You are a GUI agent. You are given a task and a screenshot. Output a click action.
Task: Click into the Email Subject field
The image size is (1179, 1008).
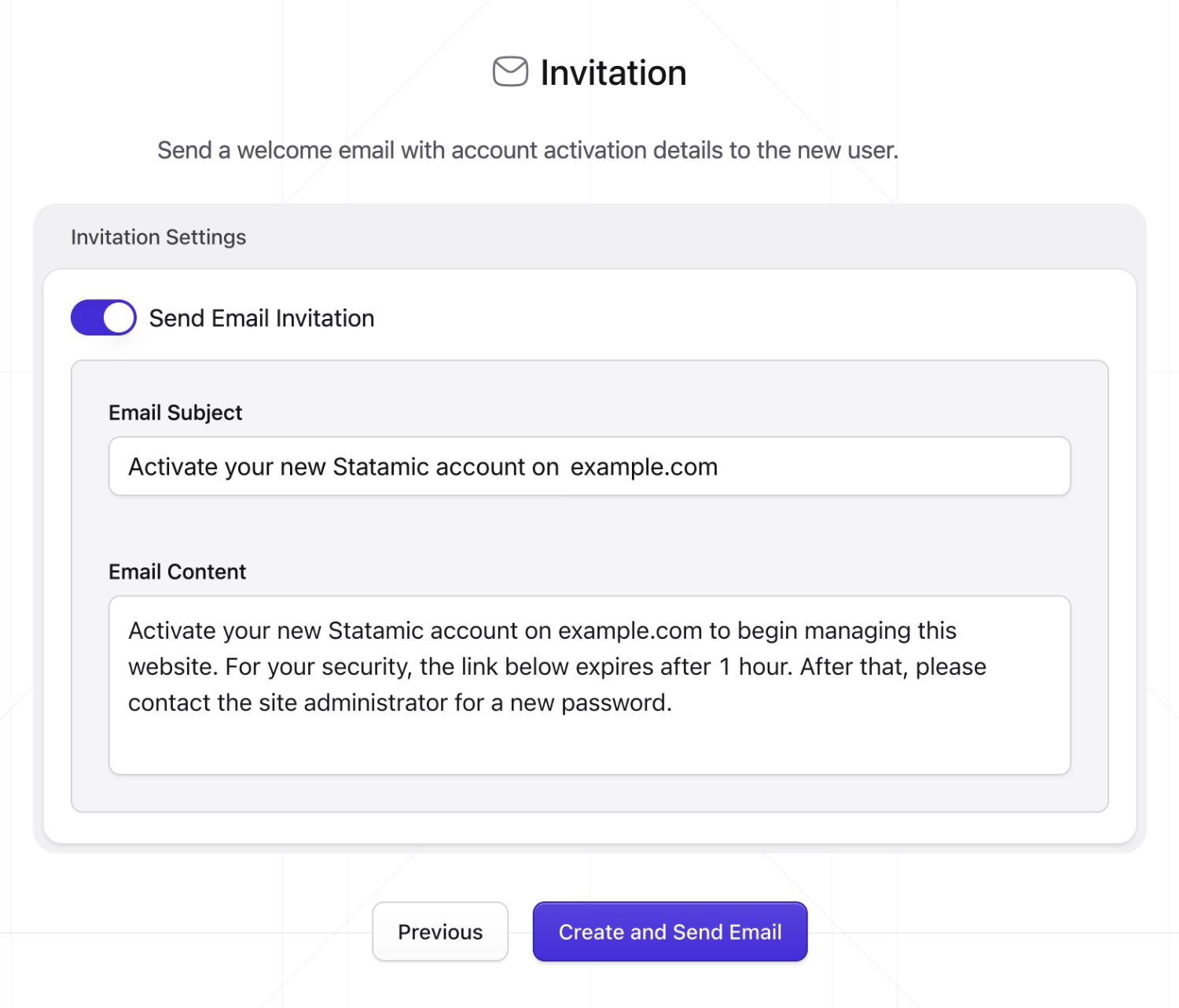click(x=589, y=466)
